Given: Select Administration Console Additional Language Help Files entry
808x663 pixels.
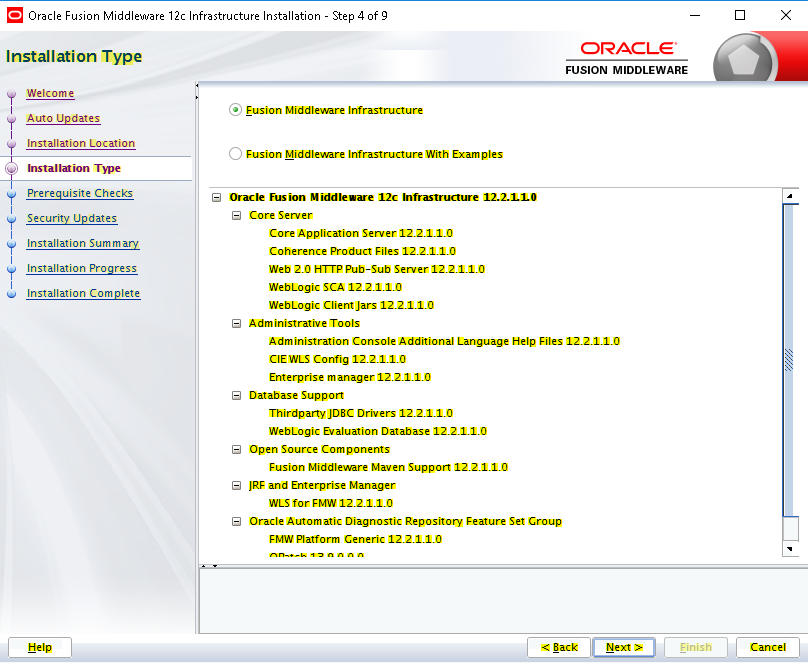Looking at the screenshot, I should [x=444, y=342].
